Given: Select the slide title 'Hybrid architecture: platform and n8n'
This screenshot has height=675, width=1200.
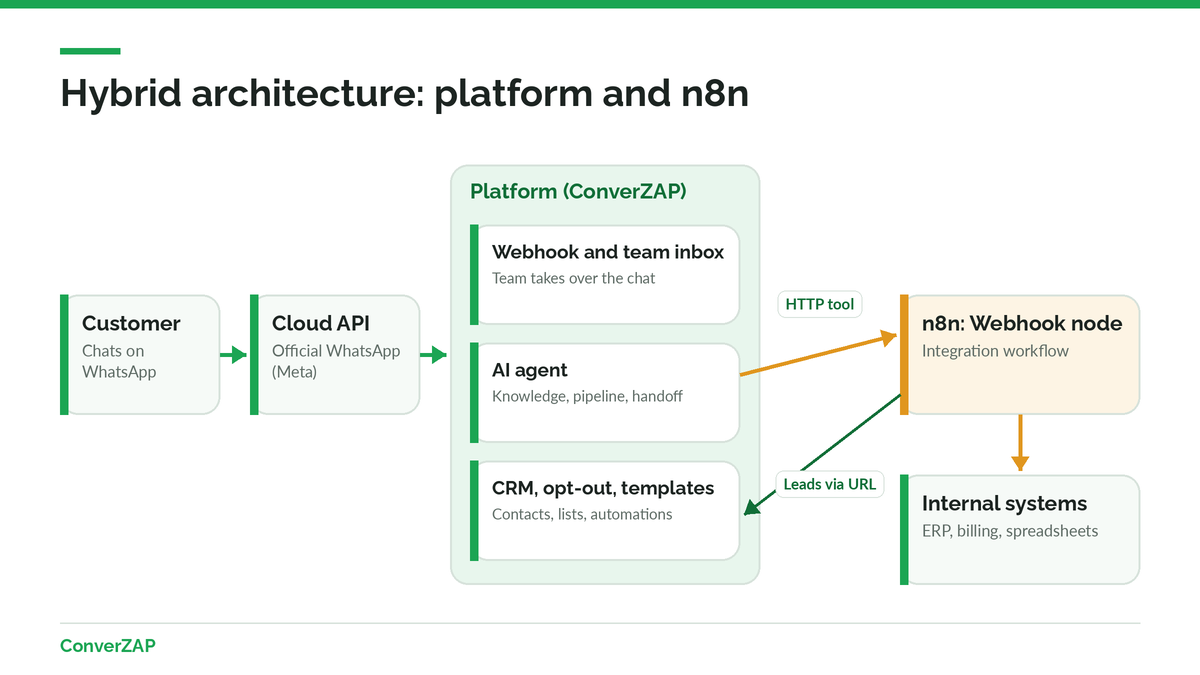Looking at the screenshot, I should (404, 93).
